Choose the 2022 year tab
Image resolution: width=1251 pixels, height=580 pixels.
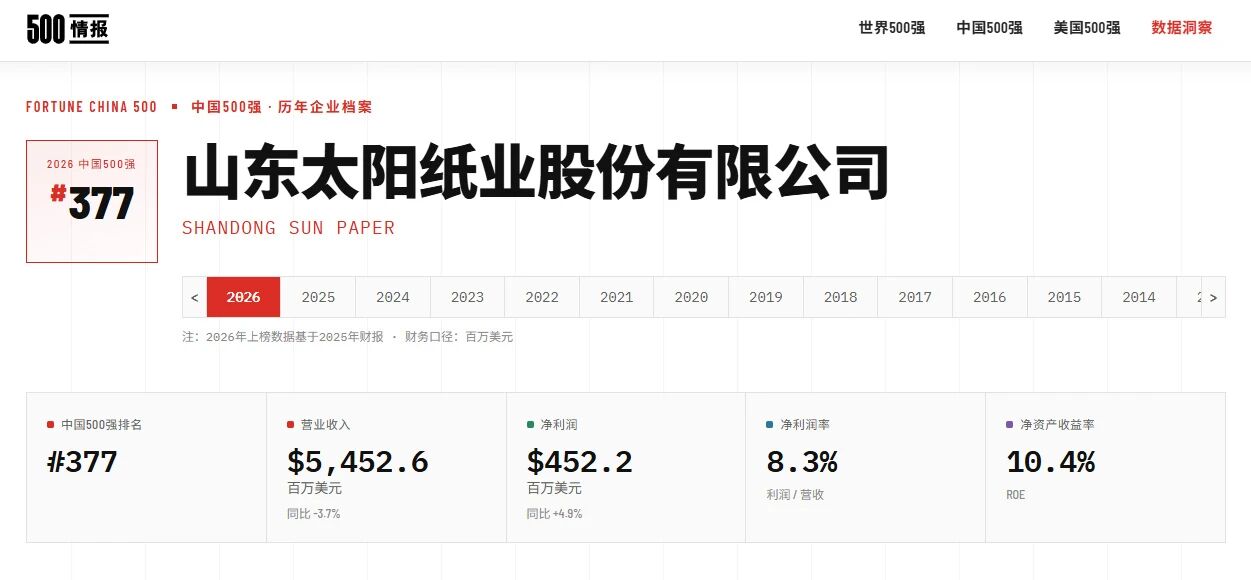542,297
